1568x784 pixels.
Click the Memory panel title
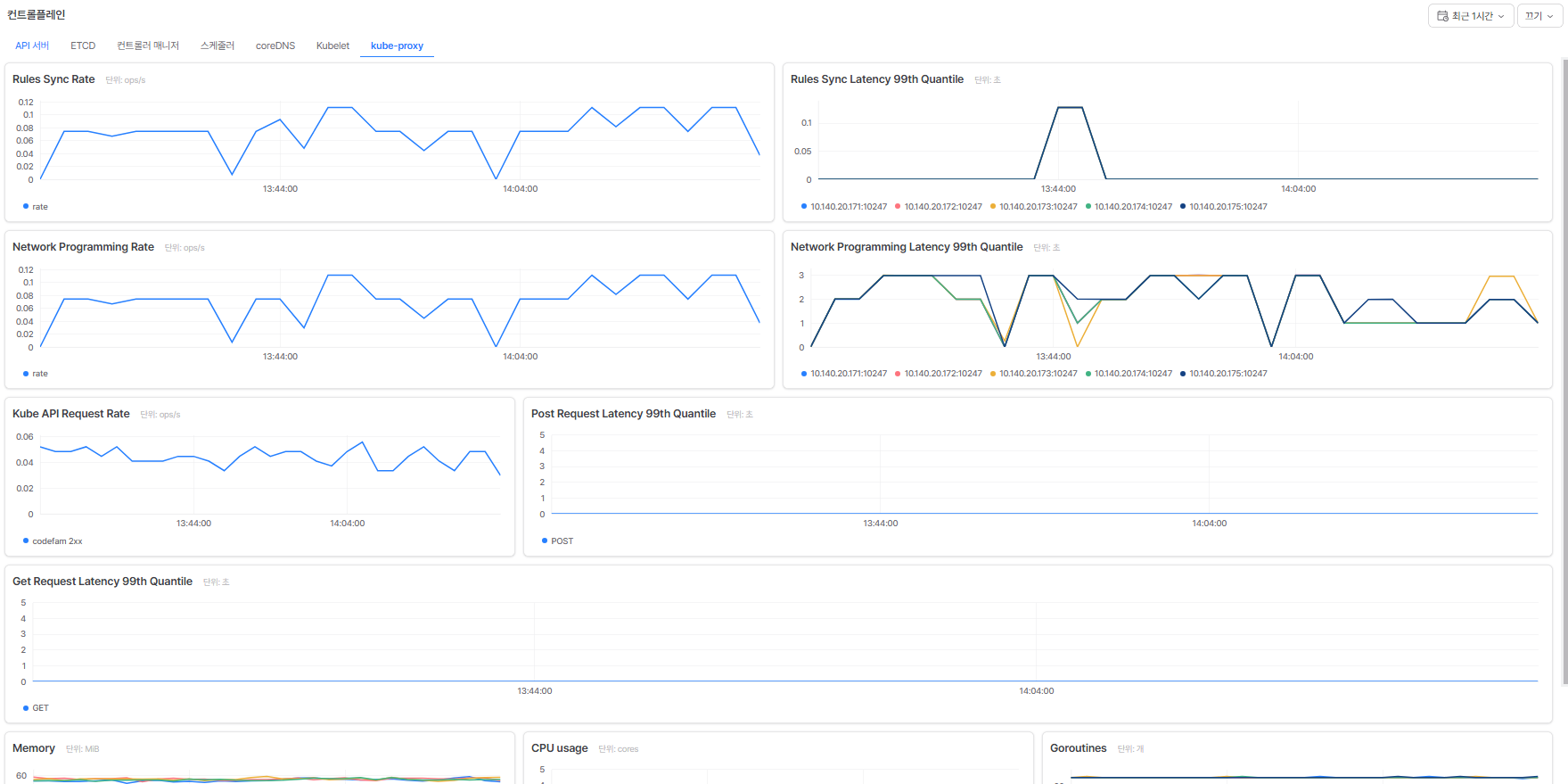[x=34, y=748]
